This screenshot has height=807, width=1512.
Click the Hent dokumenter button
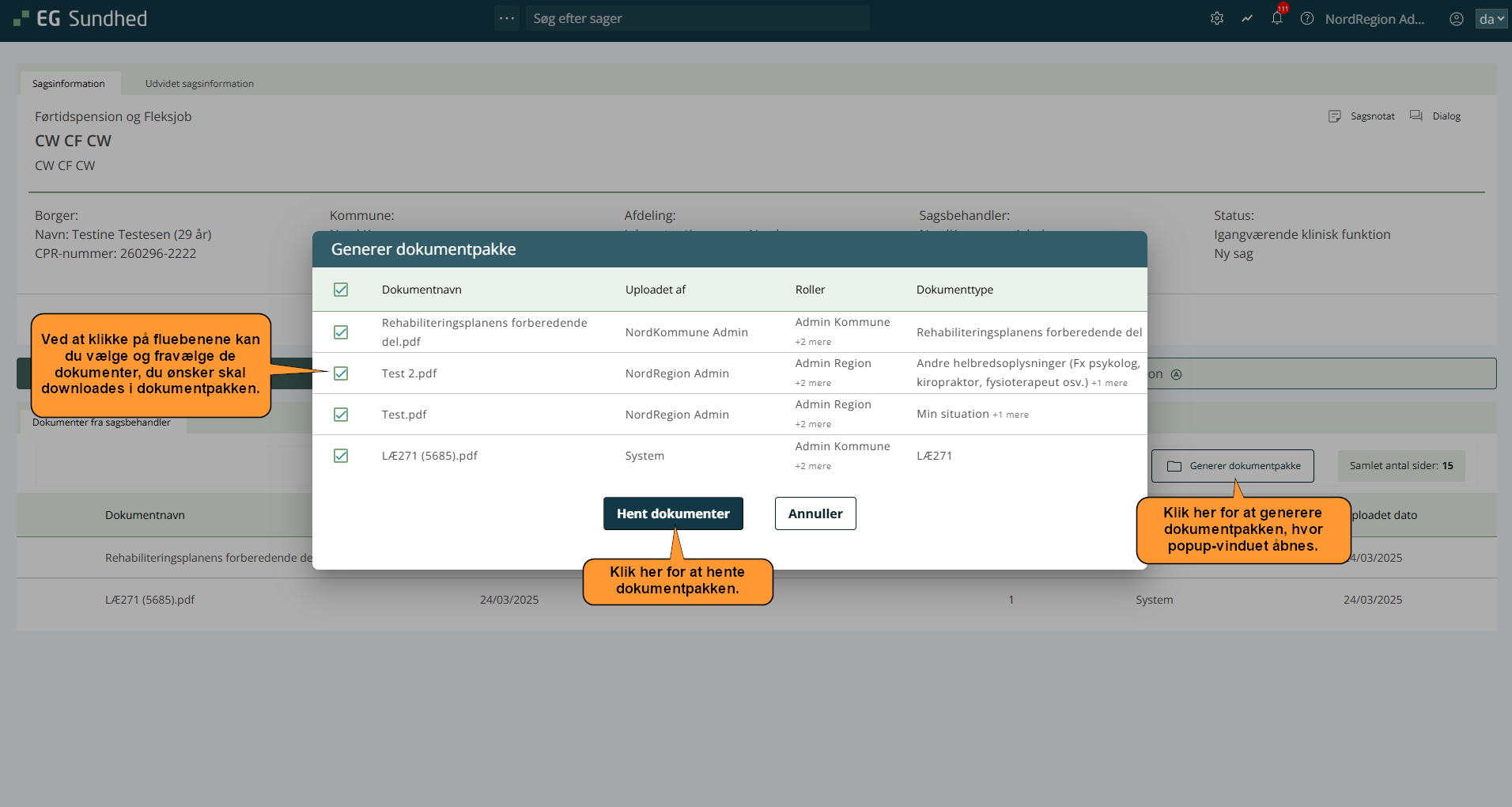[673, 513]
